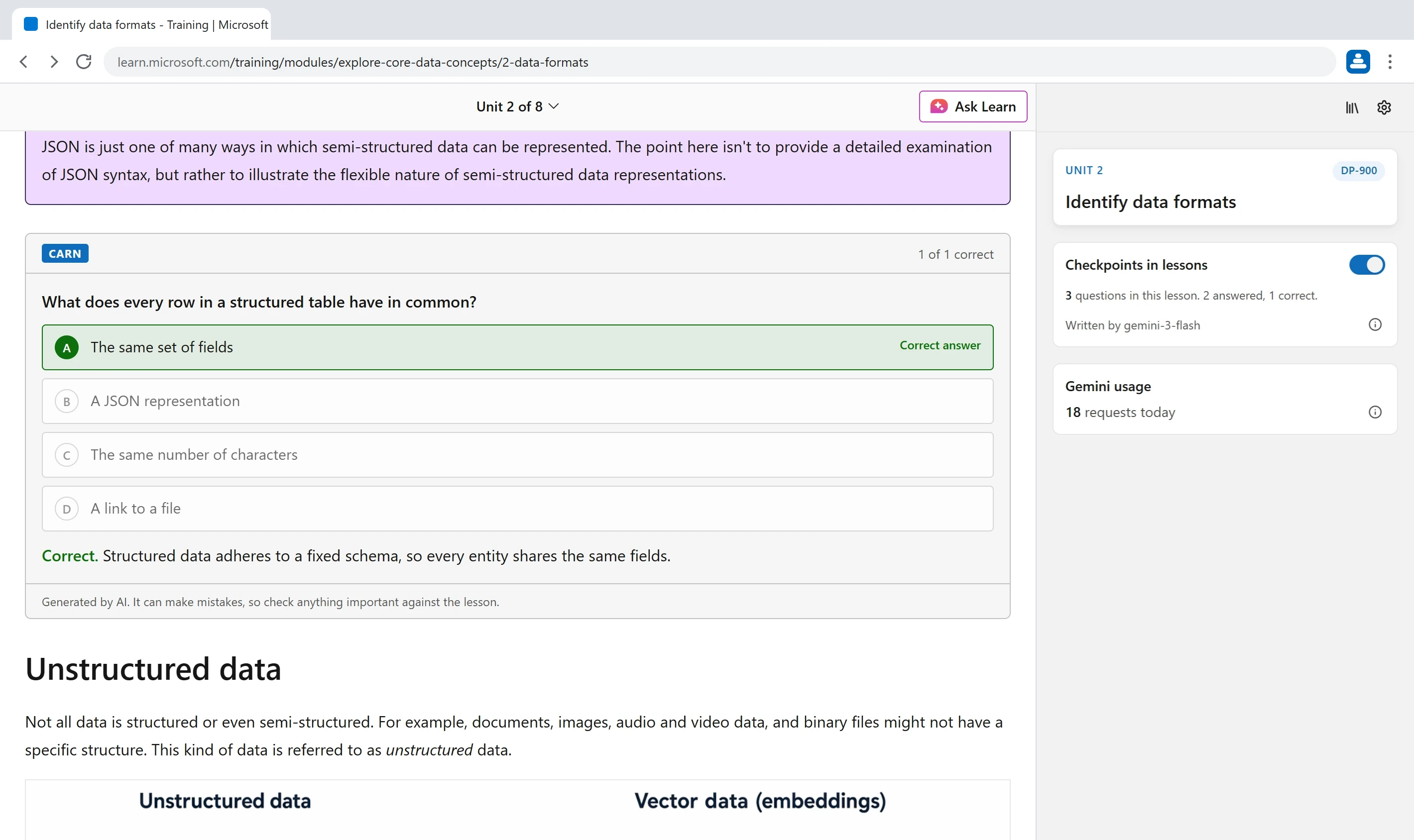Click info icon beside 18 requests today

click(x=1374, y=412)
